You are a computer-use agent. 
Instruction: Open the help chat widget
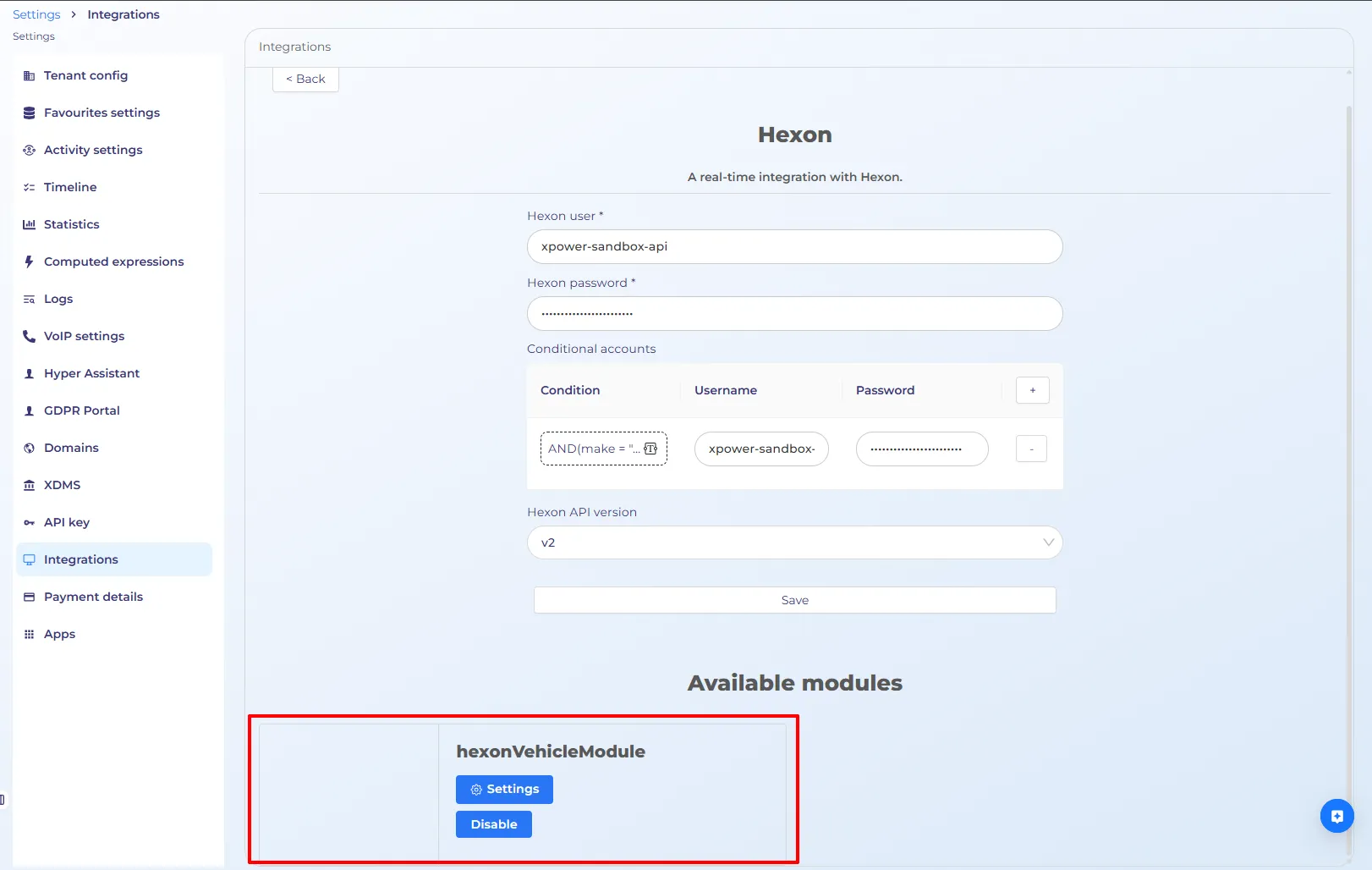1336,816
